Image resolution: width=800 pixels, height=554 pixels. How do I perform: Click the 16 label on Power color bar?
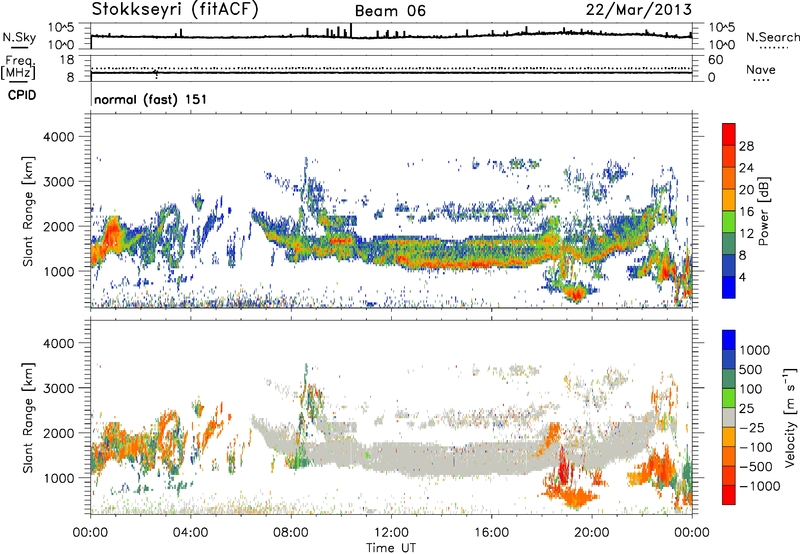pos(746,212)
